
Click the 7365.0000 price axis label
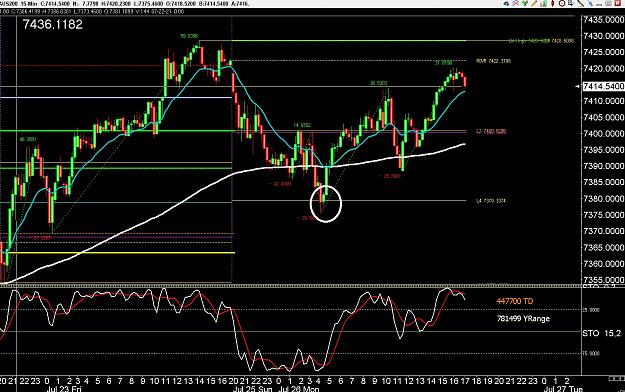603,247
